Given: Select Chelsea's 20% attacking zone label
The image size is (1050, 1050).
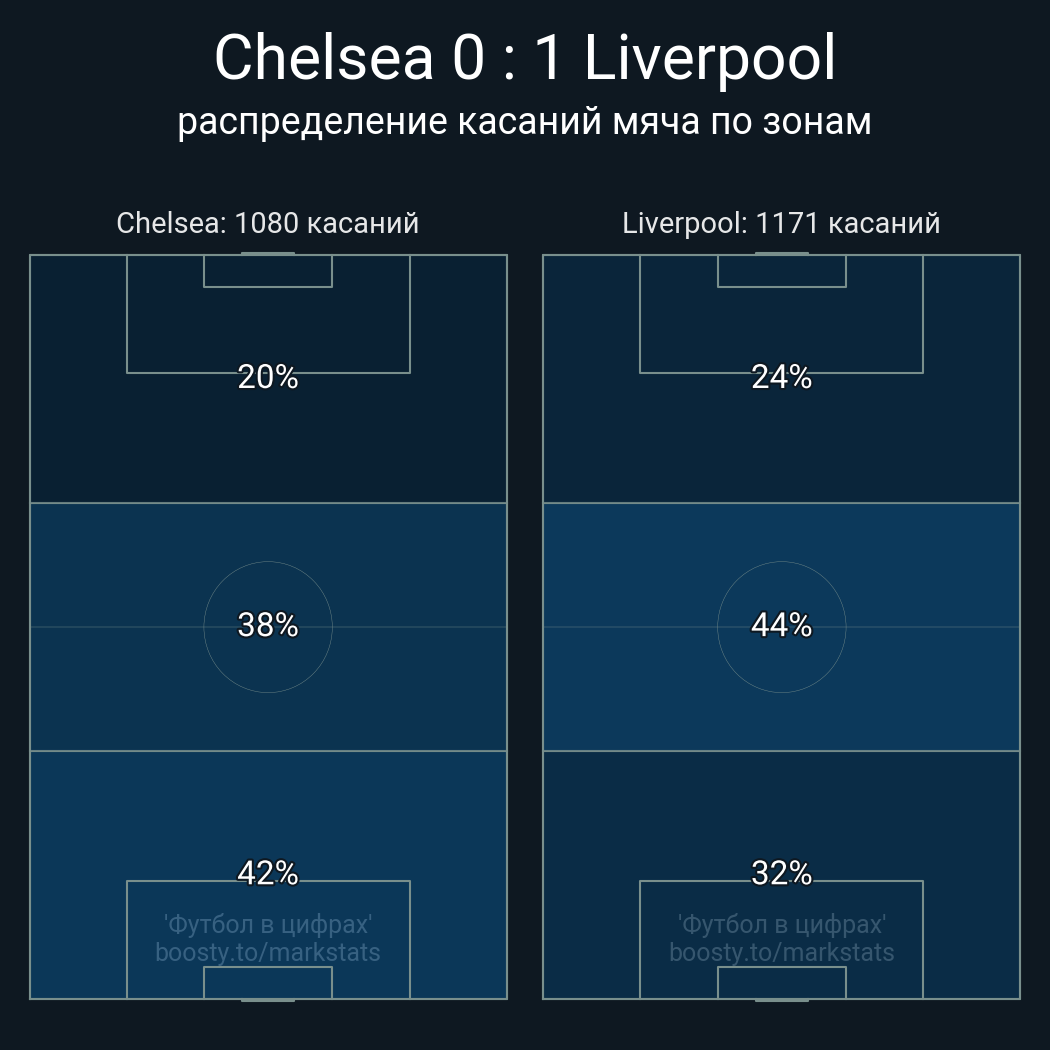Looking at the screenshot, I should tap(268, 377).
